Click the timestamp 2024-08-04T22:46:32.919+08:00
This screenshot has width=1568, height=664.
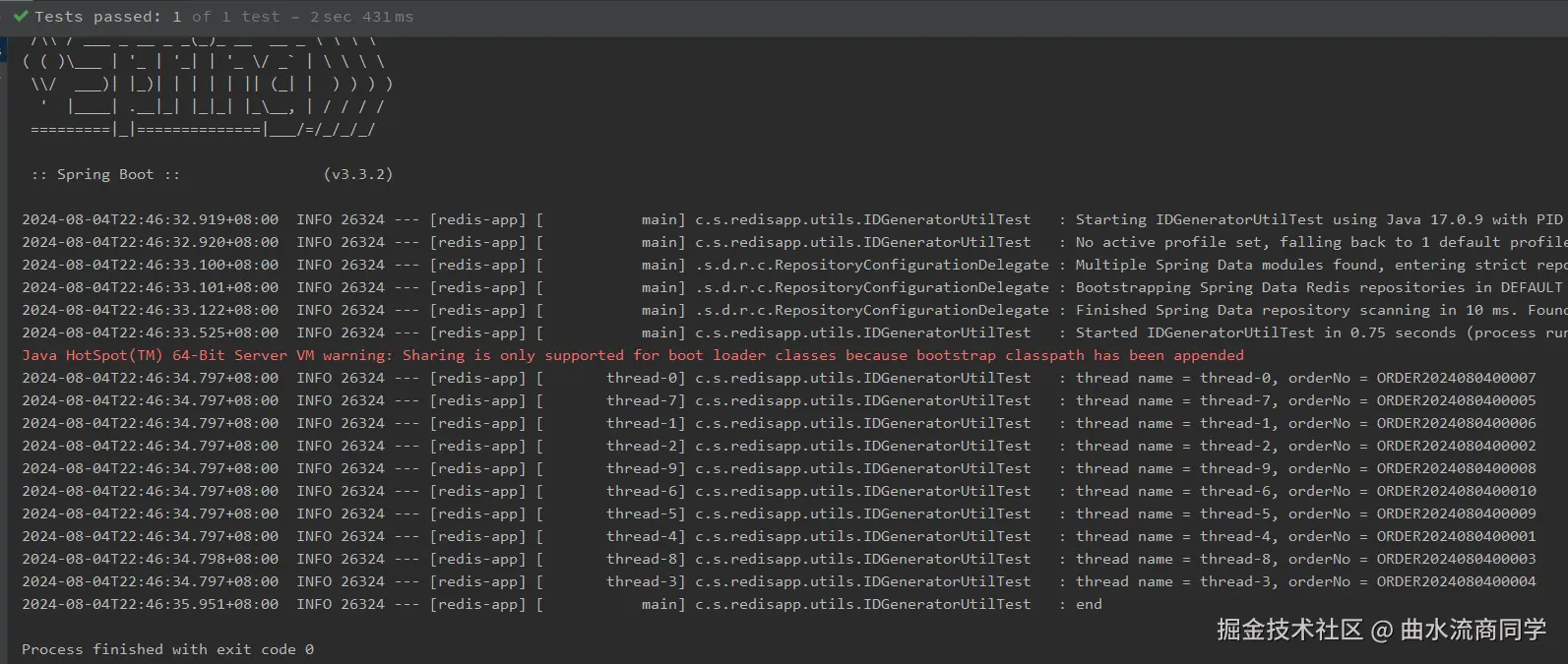coord(151,219)
